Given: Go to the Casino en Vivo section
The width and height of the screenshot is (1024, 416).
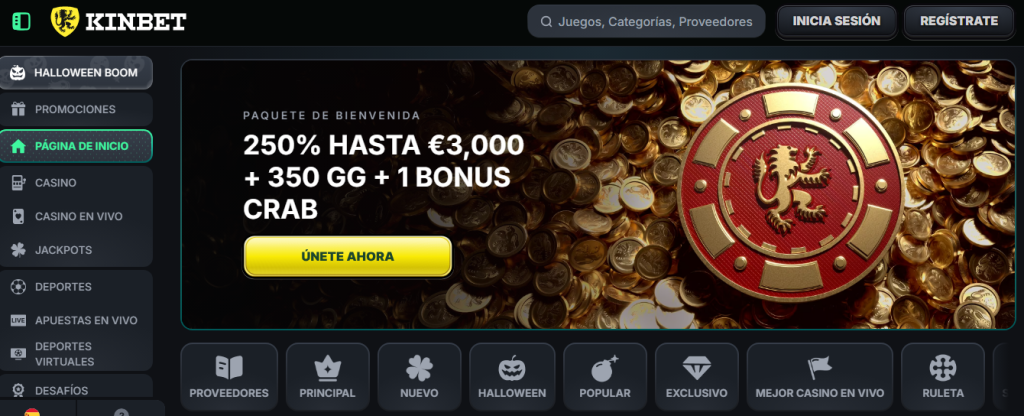Looking at the screenshot, I should [76, 216].
